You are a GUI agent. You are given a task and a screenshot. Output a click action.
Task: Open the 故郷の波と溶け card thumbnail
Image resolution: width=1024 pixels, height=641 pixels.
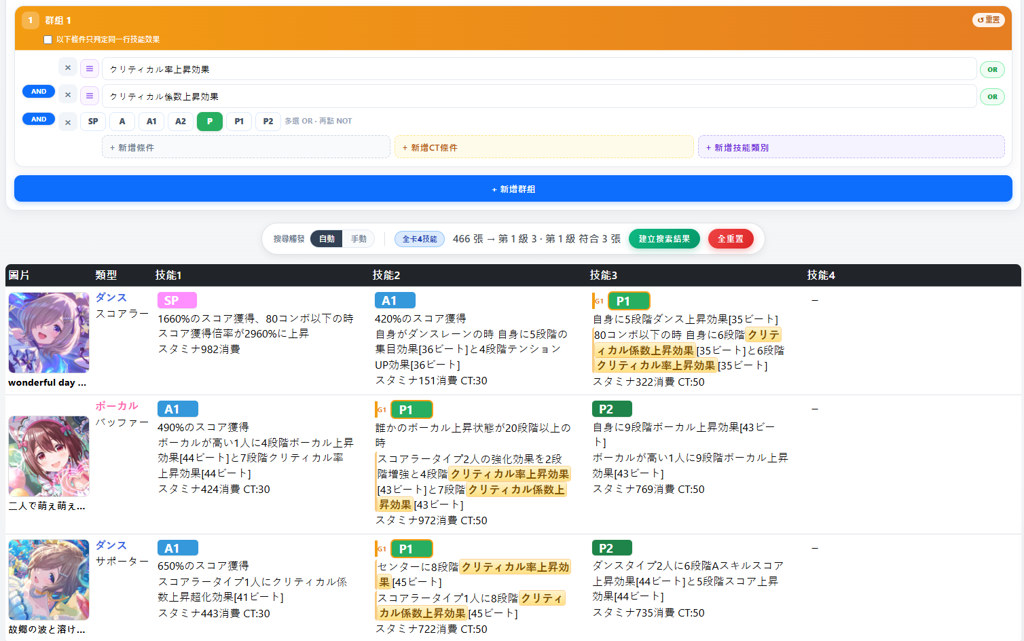tap(49, 580)
